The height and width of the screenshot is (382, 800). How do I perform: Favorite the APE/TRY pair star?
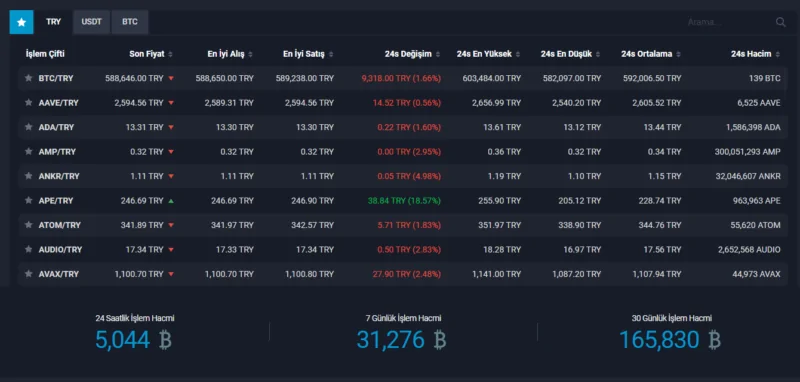tap(29, 201)
